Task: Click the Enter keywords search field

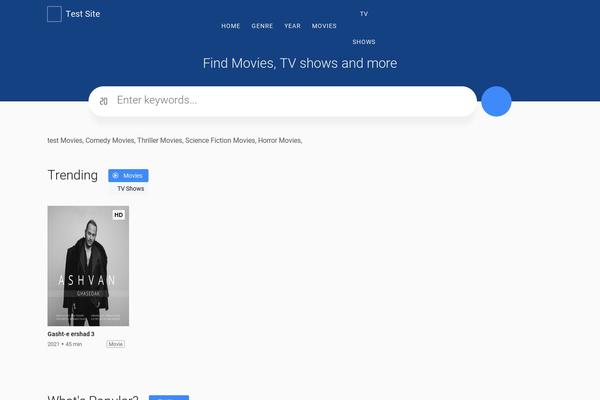Action: (290, 101)
